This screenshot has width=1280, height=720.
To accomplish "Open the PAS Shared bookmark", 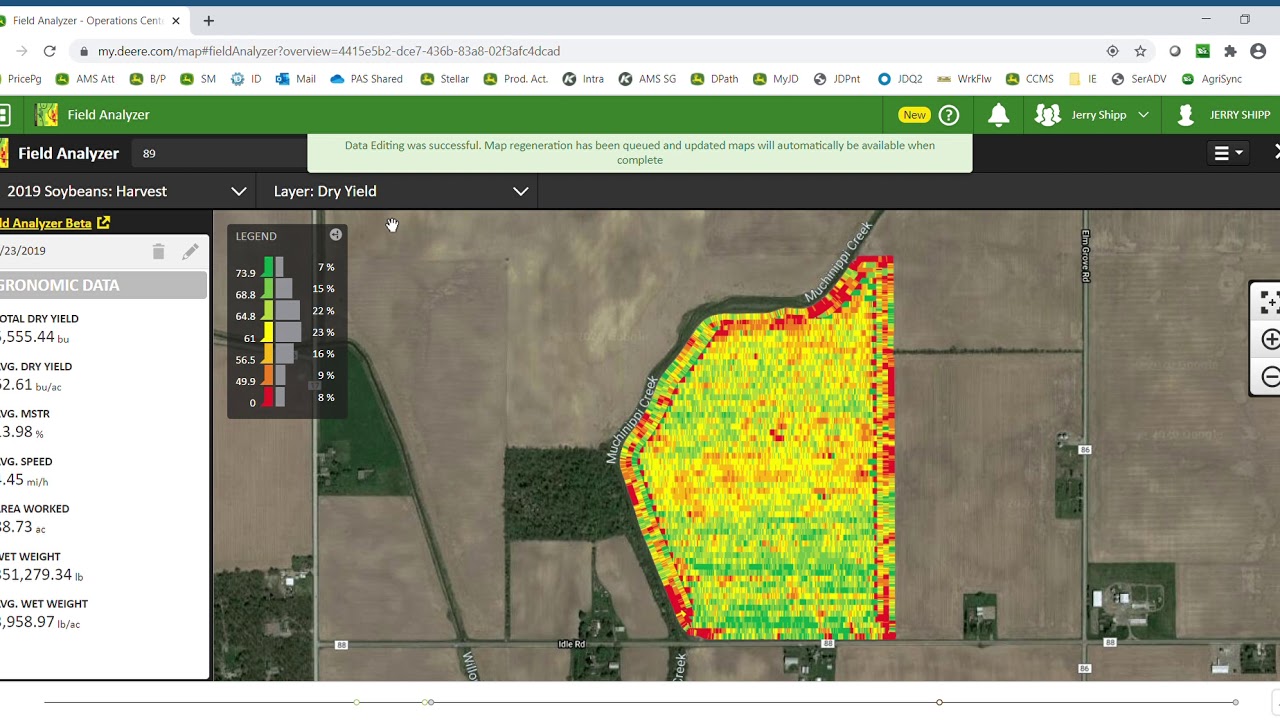I will [366, 79].
